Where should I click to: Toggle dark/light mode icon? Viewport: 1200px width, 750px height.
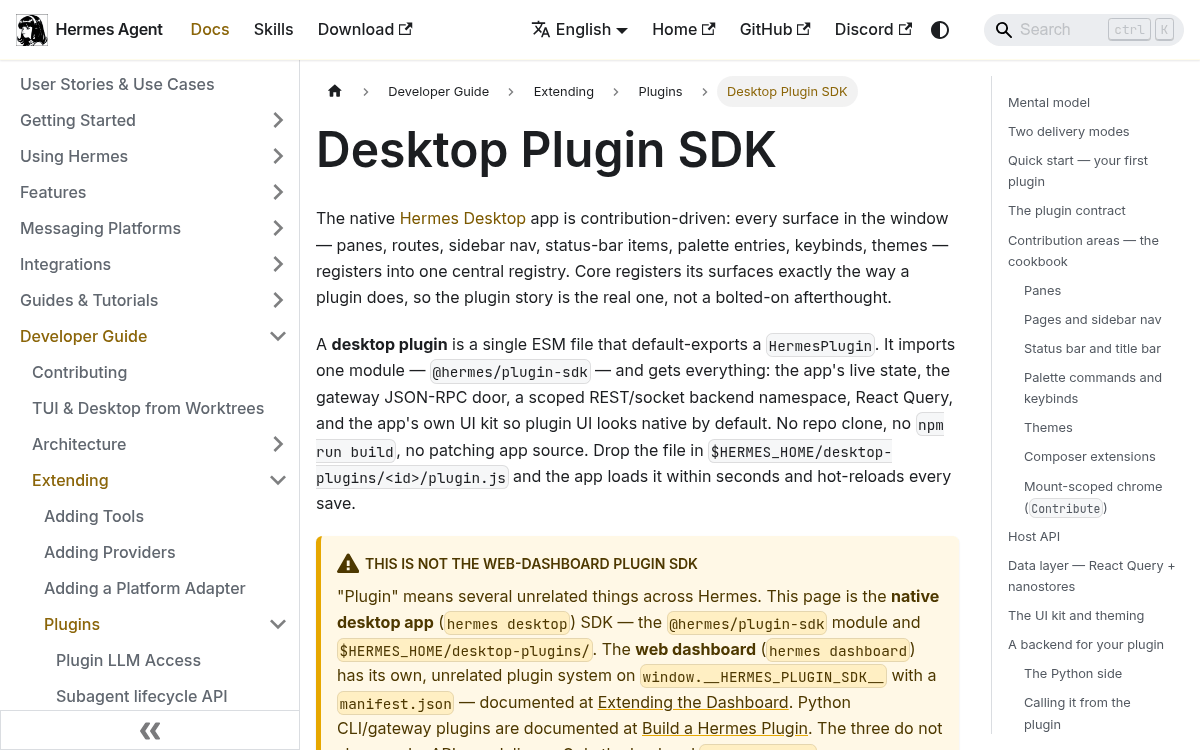[940, 30]
